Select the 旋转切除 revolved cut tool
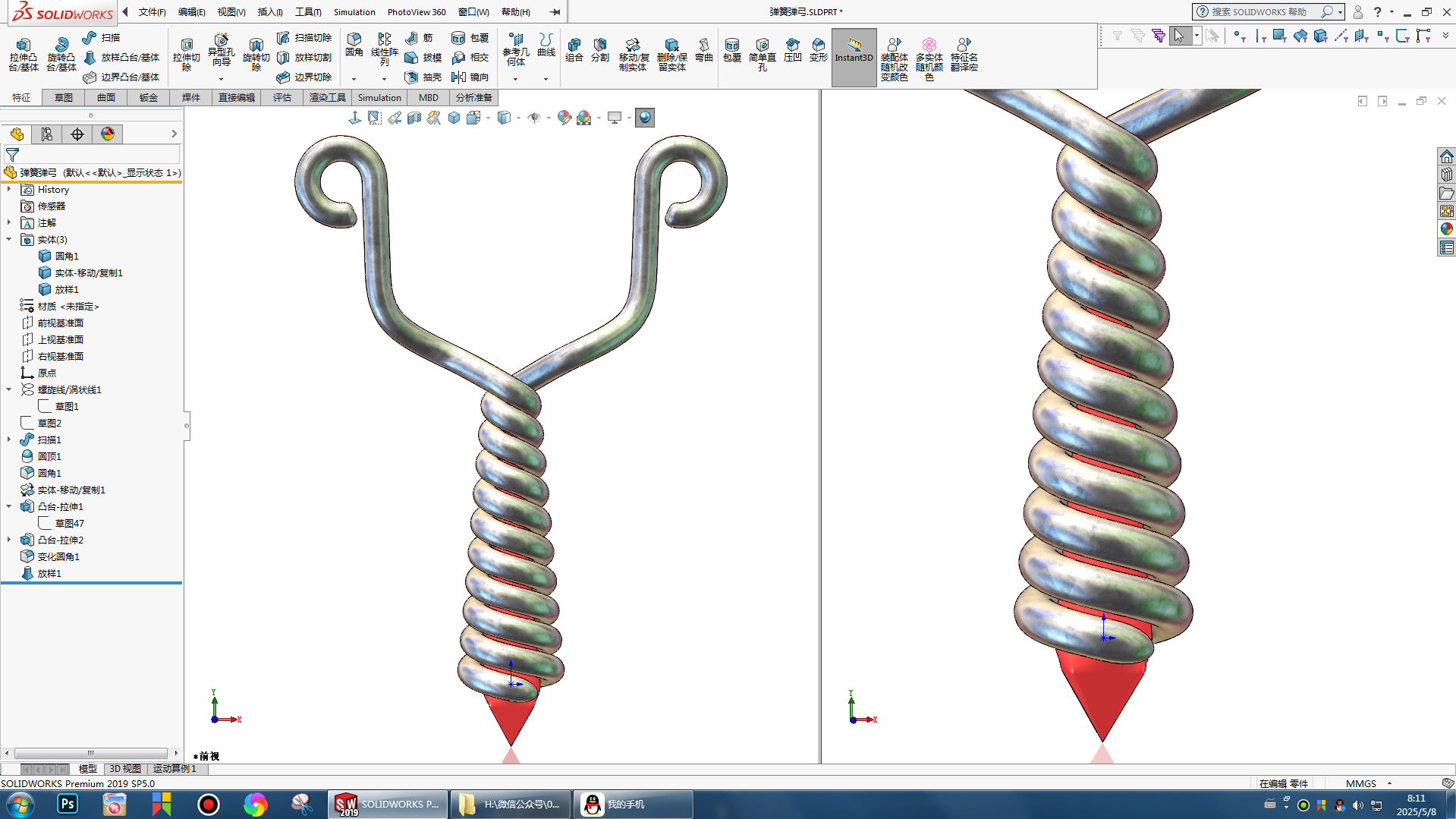Image resolution: width=1456 pixels, height=819 pixels. pyautogui.click(x=256, y=54)
